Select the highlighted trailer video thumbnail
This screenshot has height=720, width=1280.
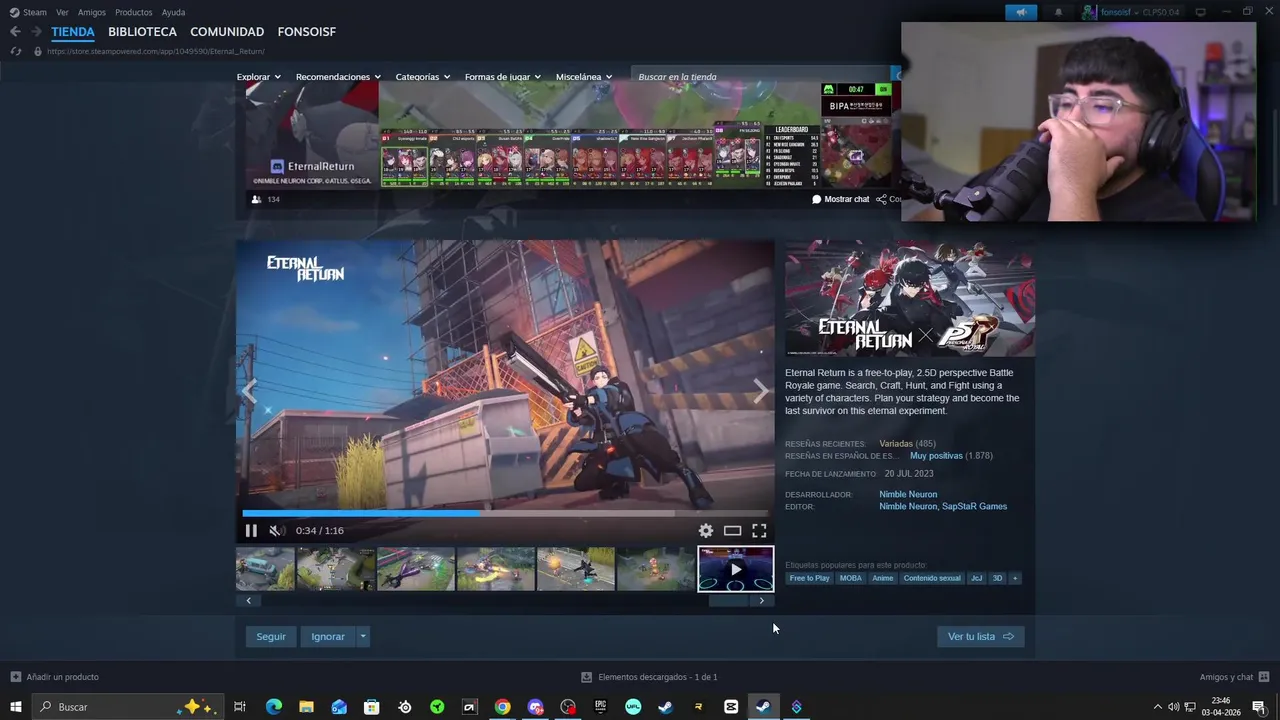click(735, 569)
